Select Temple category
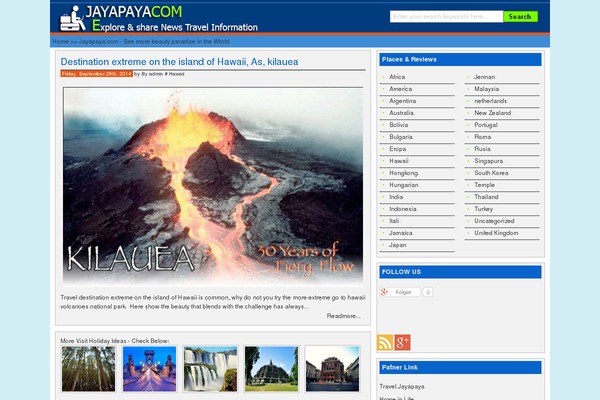 coord(484,185)
